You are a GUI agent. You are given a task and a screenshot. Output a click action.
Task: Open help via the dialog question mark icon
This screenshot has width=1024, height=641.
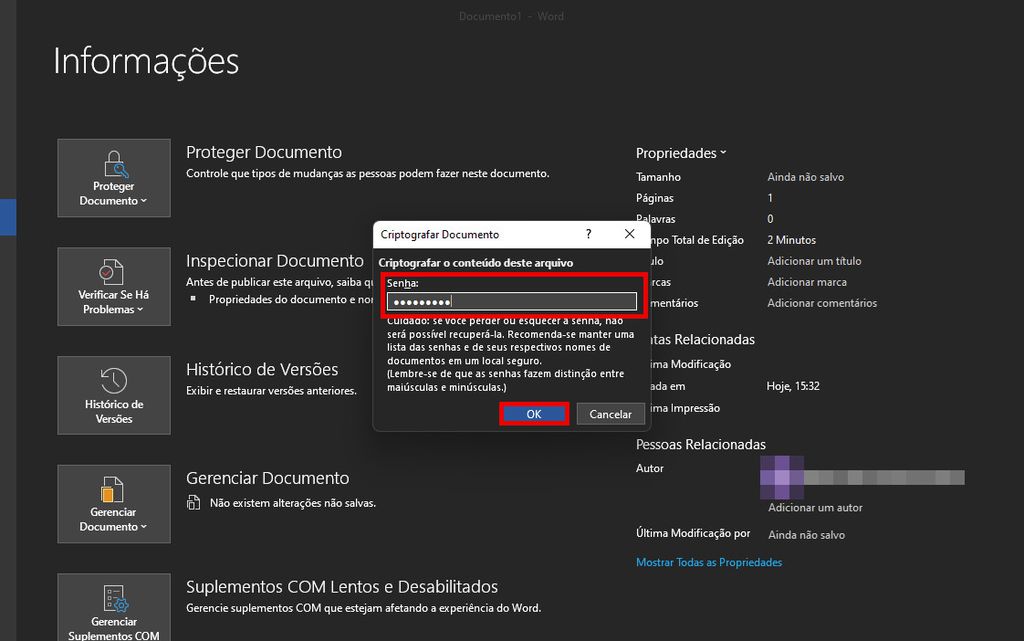coord(589,234)
